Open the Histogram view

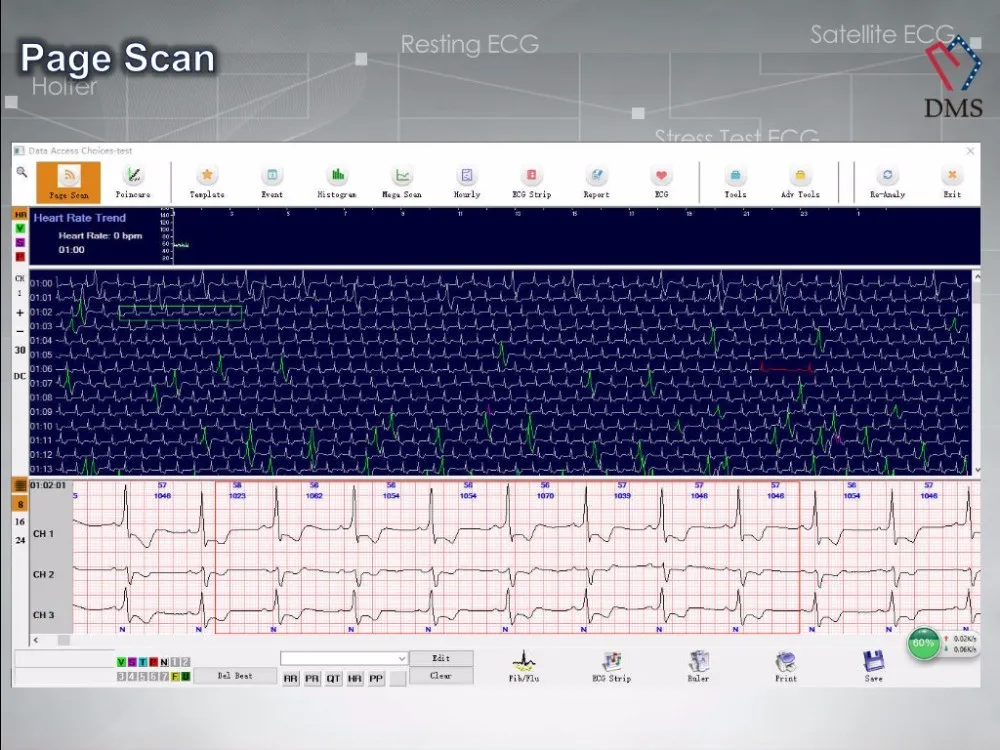337,181
